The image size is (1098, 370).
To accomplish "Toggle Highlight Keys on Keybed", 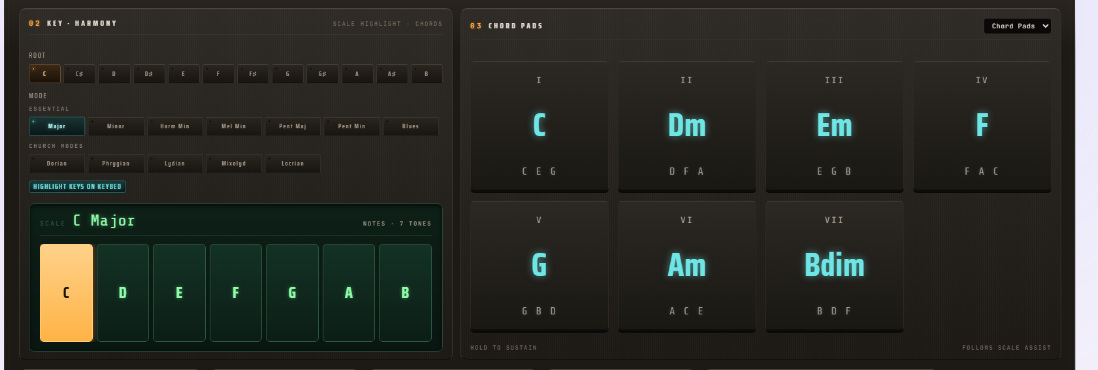I will [x=78, y=186].
